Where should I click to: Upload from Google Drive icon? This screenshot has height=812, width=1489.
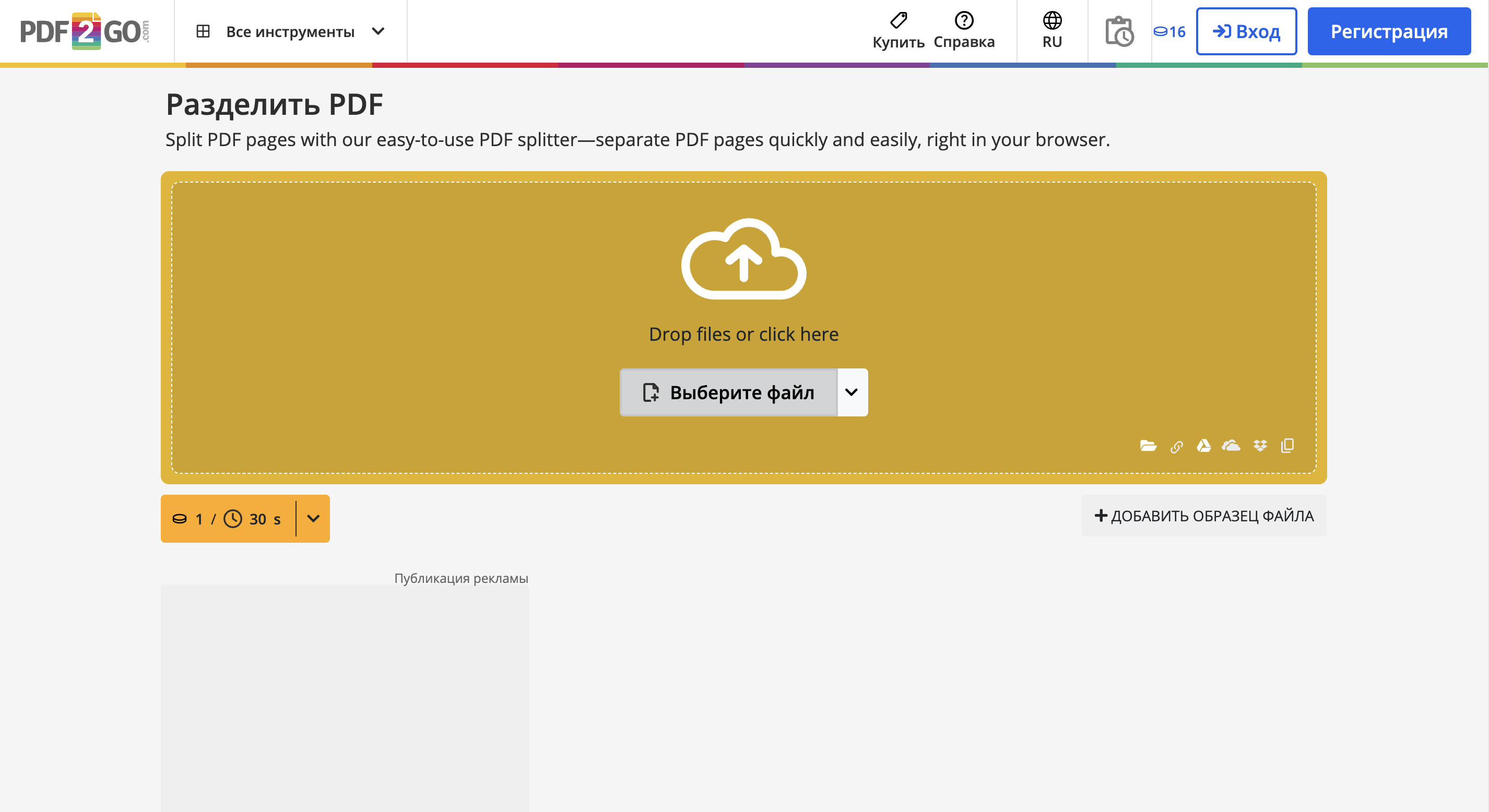point(1203,446)
